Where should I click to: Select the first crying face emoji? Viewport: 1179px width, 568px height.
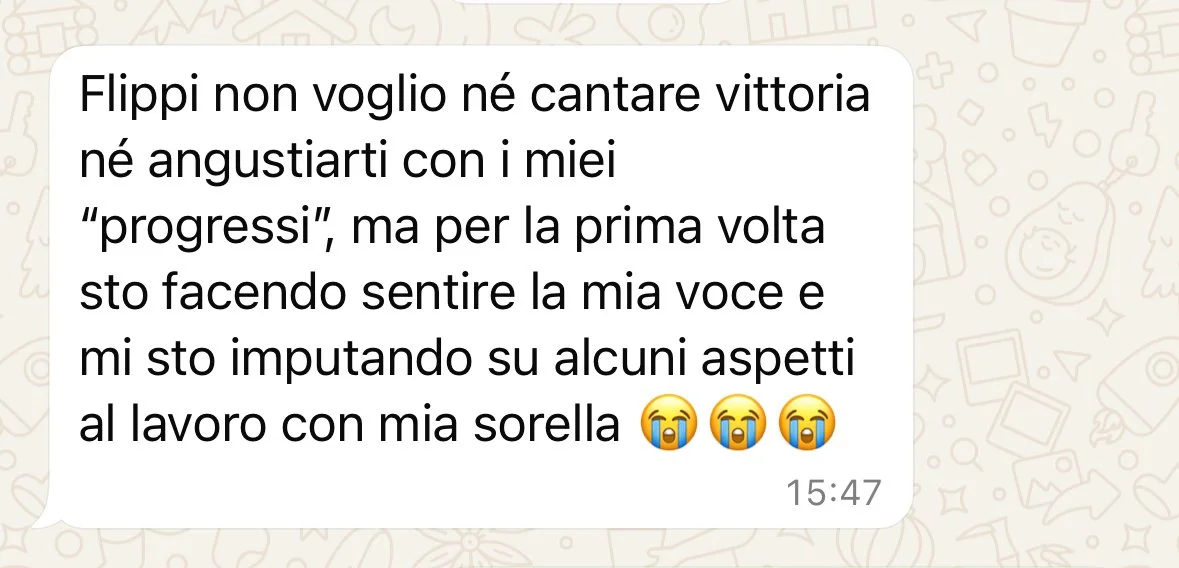(668, 425)
